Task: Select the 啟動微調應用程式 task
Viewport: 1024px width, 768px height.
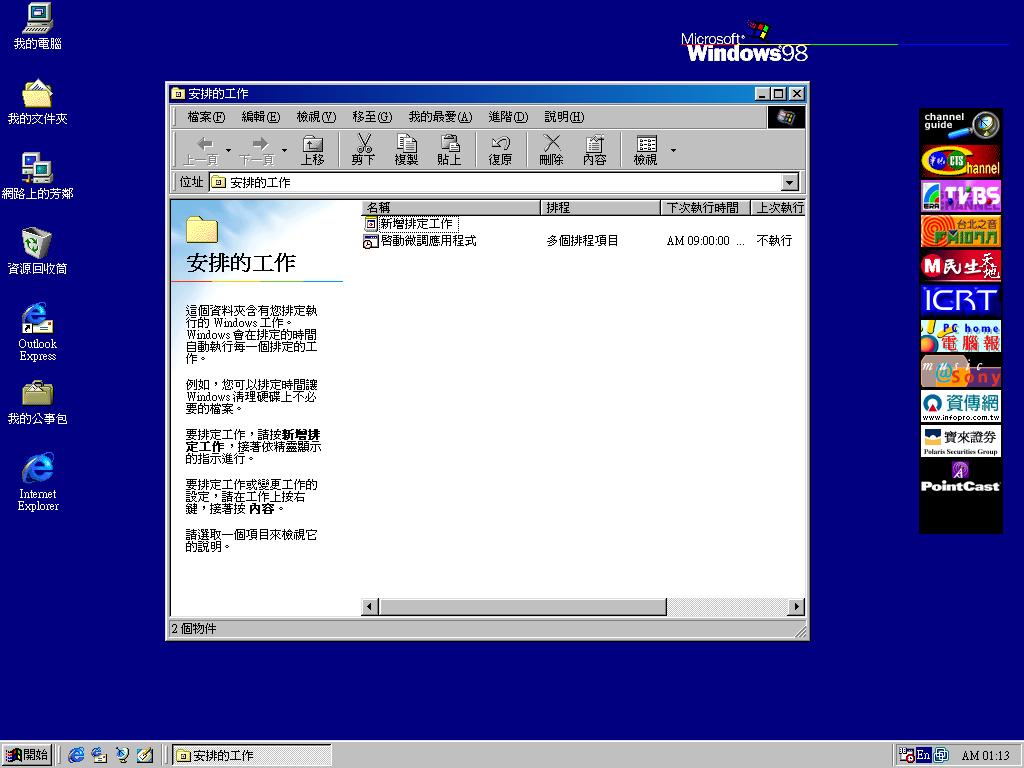Action: (x=420, y=241)
